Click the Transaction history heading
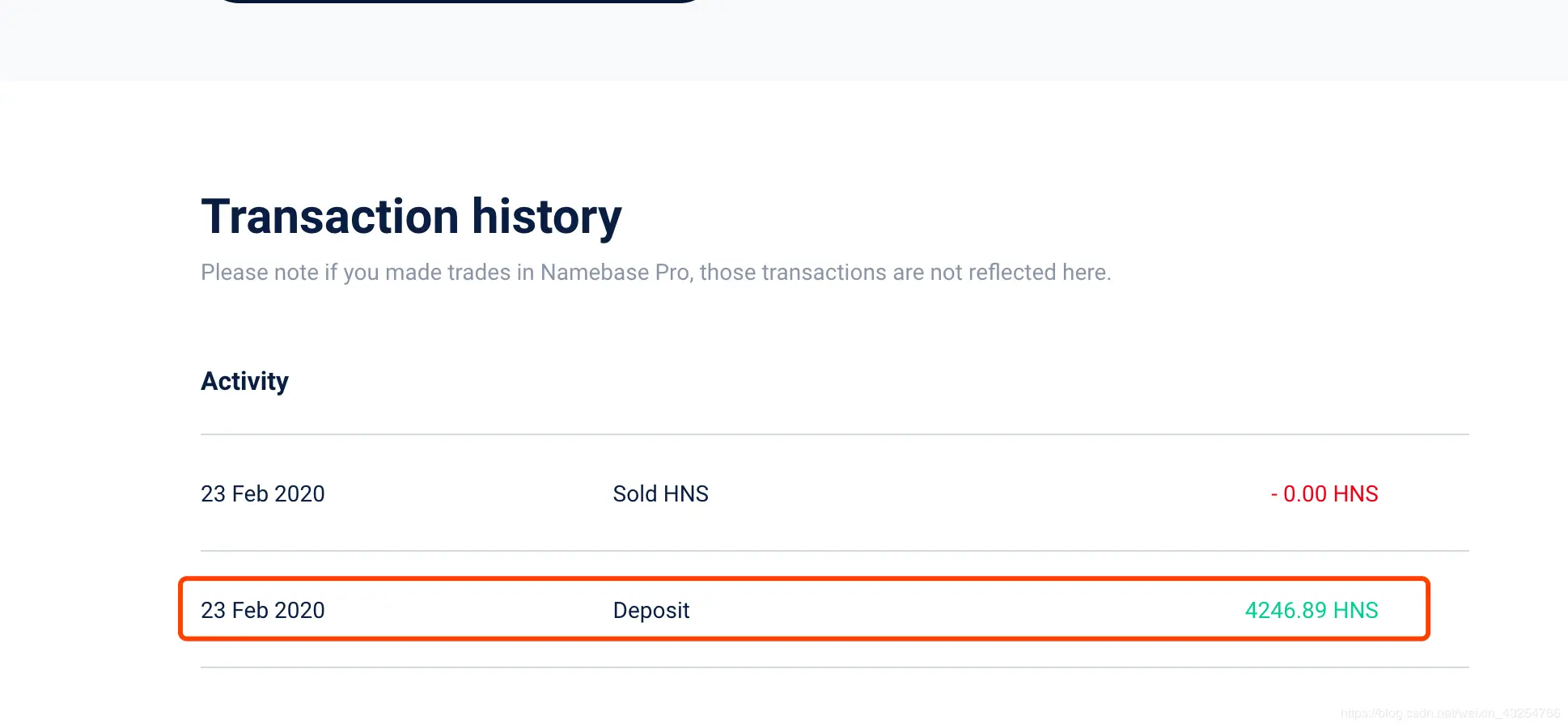 tap(411, 217)
